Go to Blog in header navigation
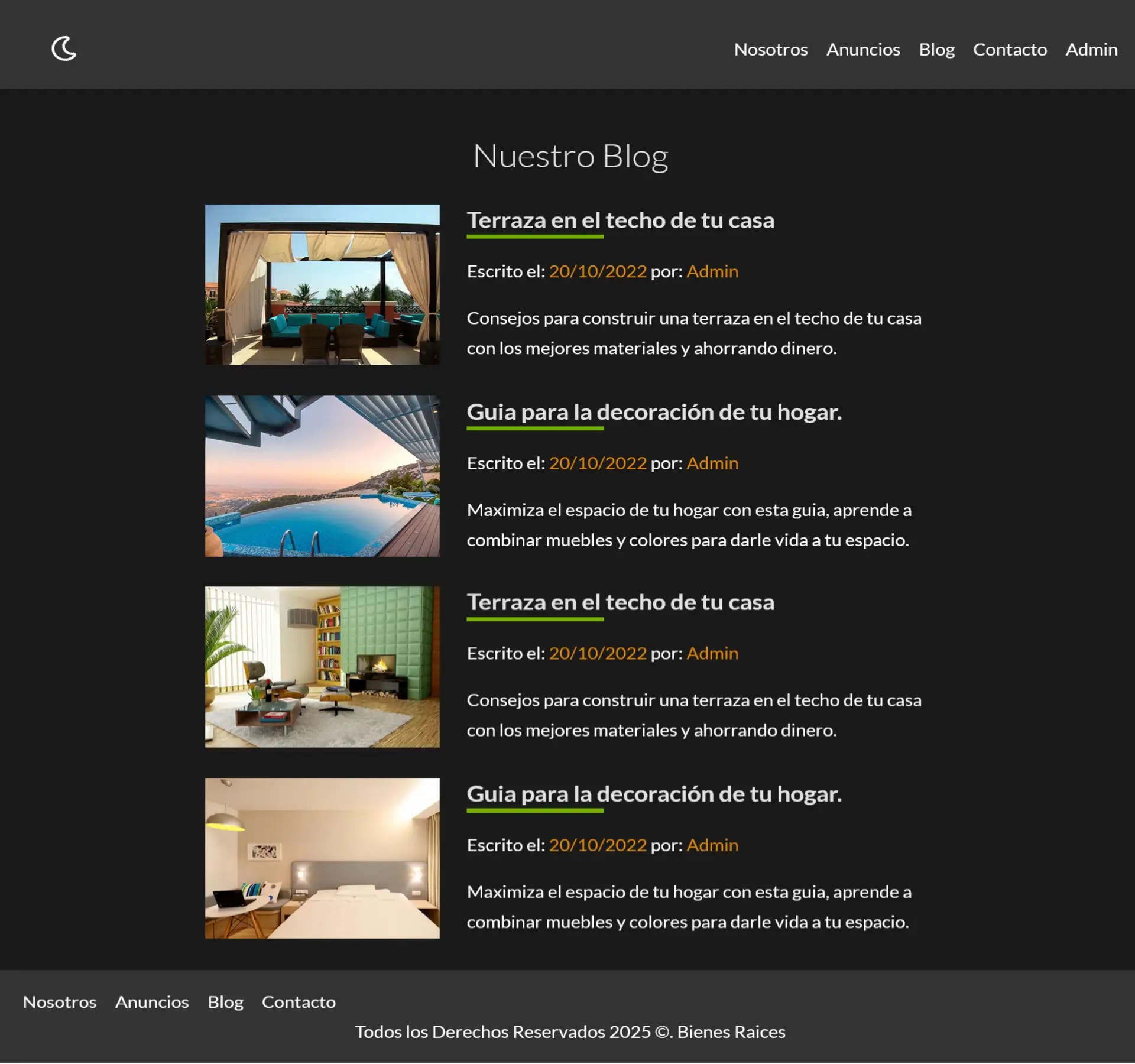The image size is (1135, 1064). coord(936,50)
